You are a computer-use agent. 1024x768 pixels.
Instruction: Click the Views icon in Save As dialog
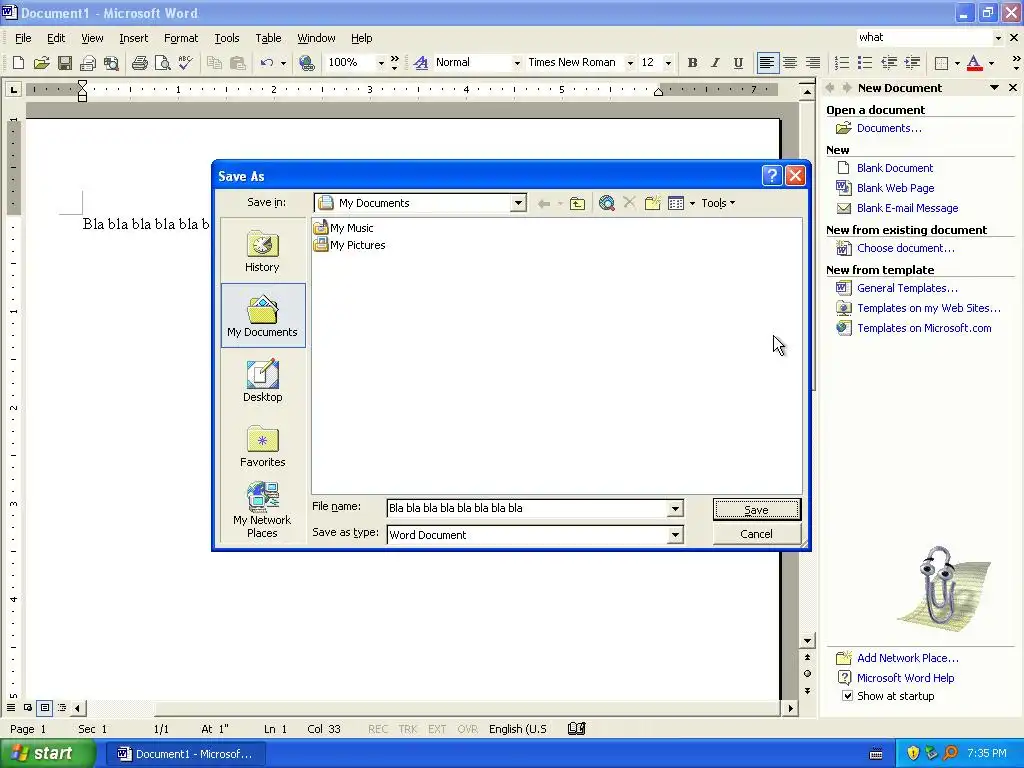pyautogui.click(x=676, y=203)
